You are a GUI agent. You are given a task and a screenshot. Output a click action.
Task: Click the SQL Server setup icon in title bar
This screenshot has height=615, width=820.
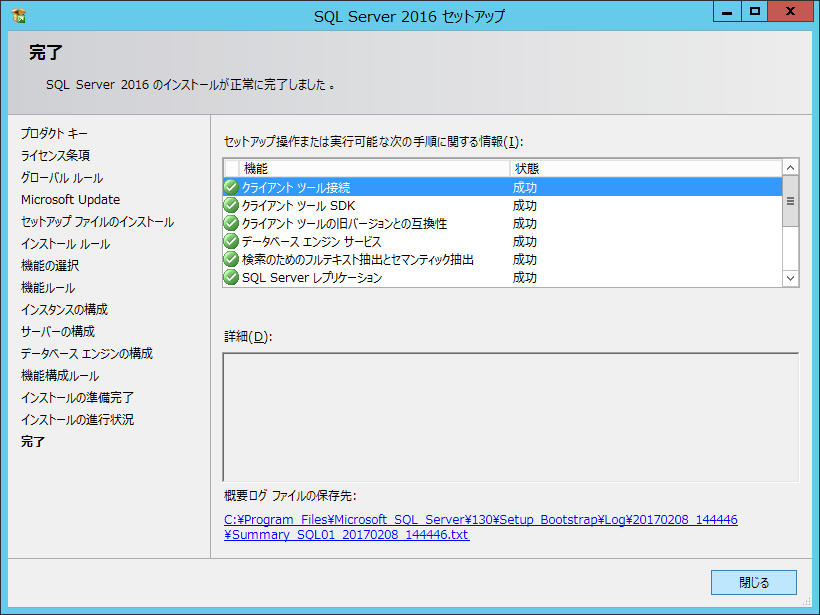pyautogui.click(x=19, y=15)
